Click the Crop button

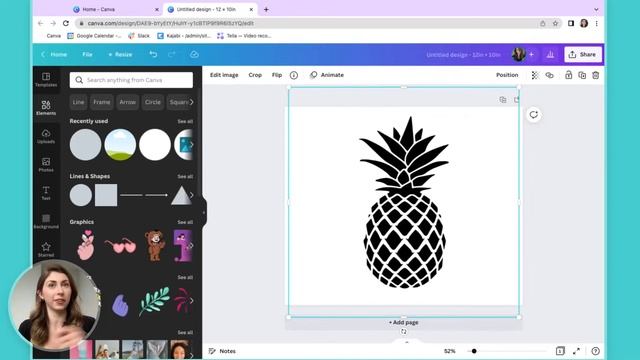point(255,75)
